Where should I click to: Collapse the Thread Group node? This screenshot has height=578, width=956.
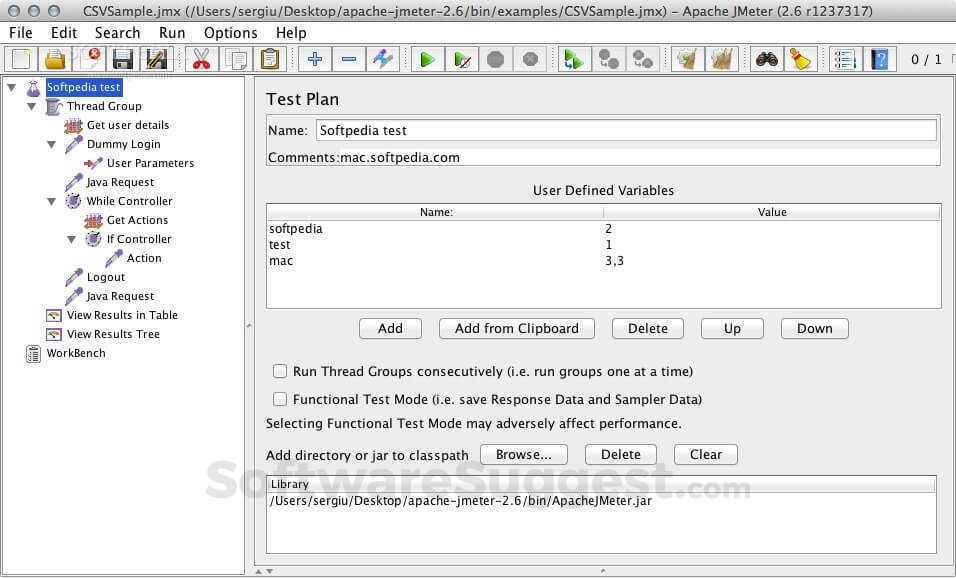(31, 106)
